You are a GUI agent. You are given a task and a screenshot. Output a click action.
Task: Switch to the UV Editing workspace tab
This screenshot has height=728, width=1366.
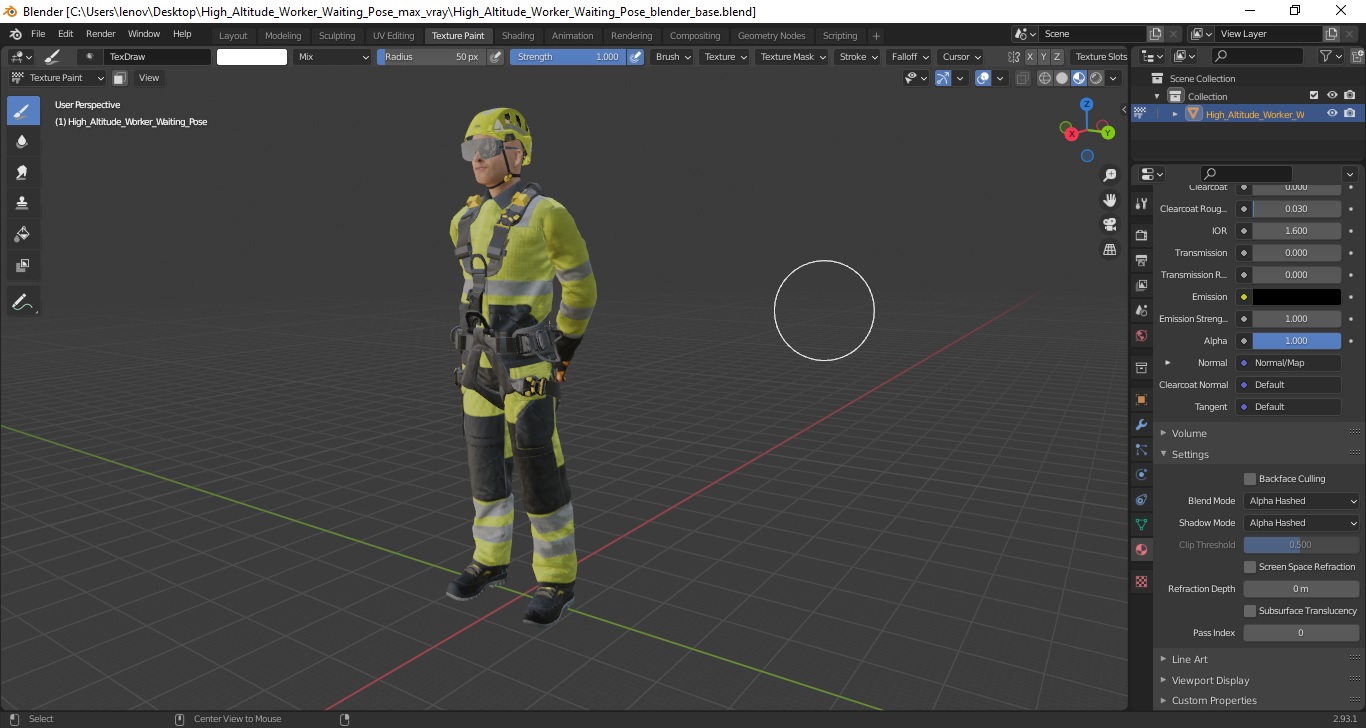(x=393, y=36)
